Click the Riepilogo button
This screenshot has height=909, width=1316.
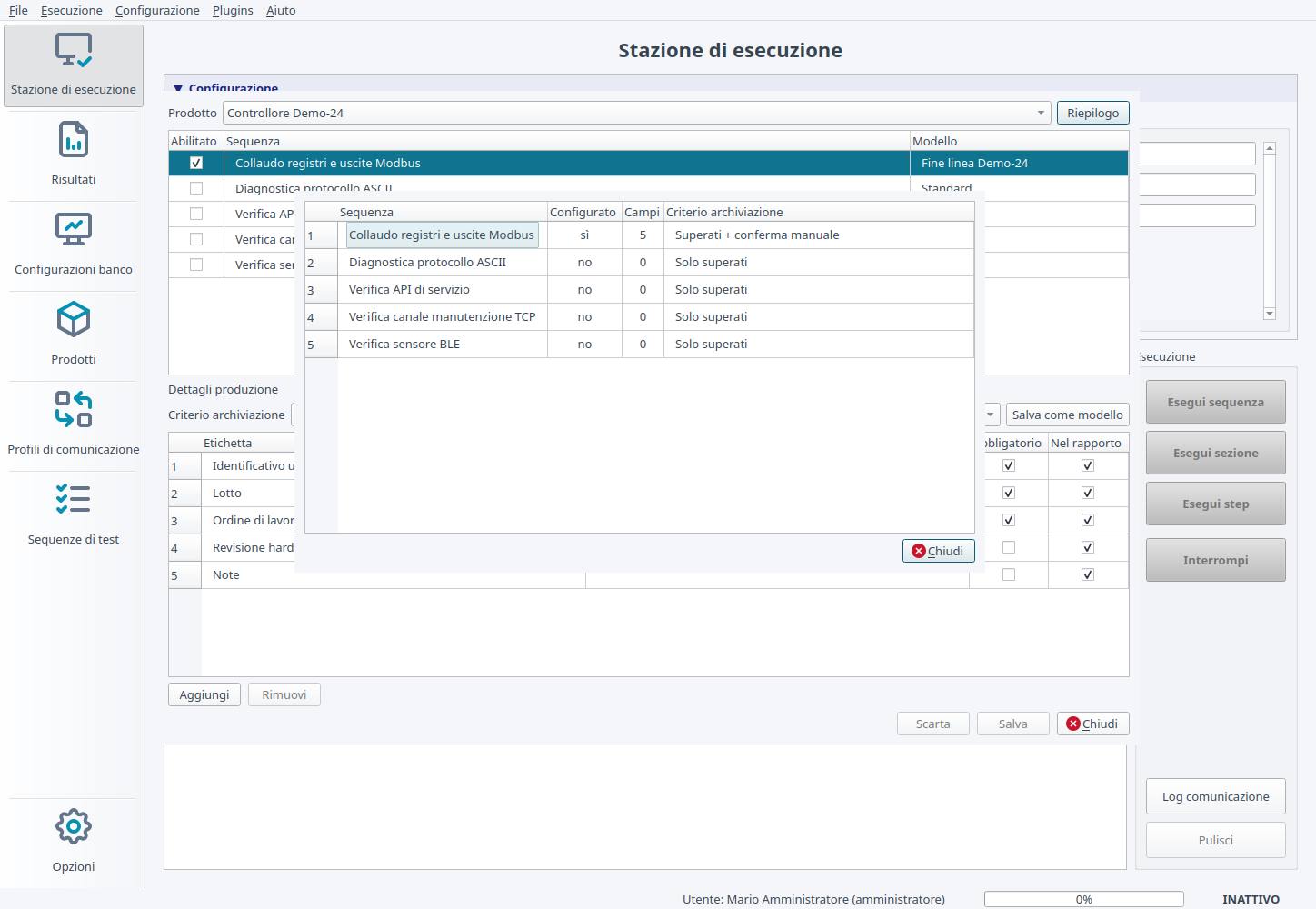(x=1093, y=113)
